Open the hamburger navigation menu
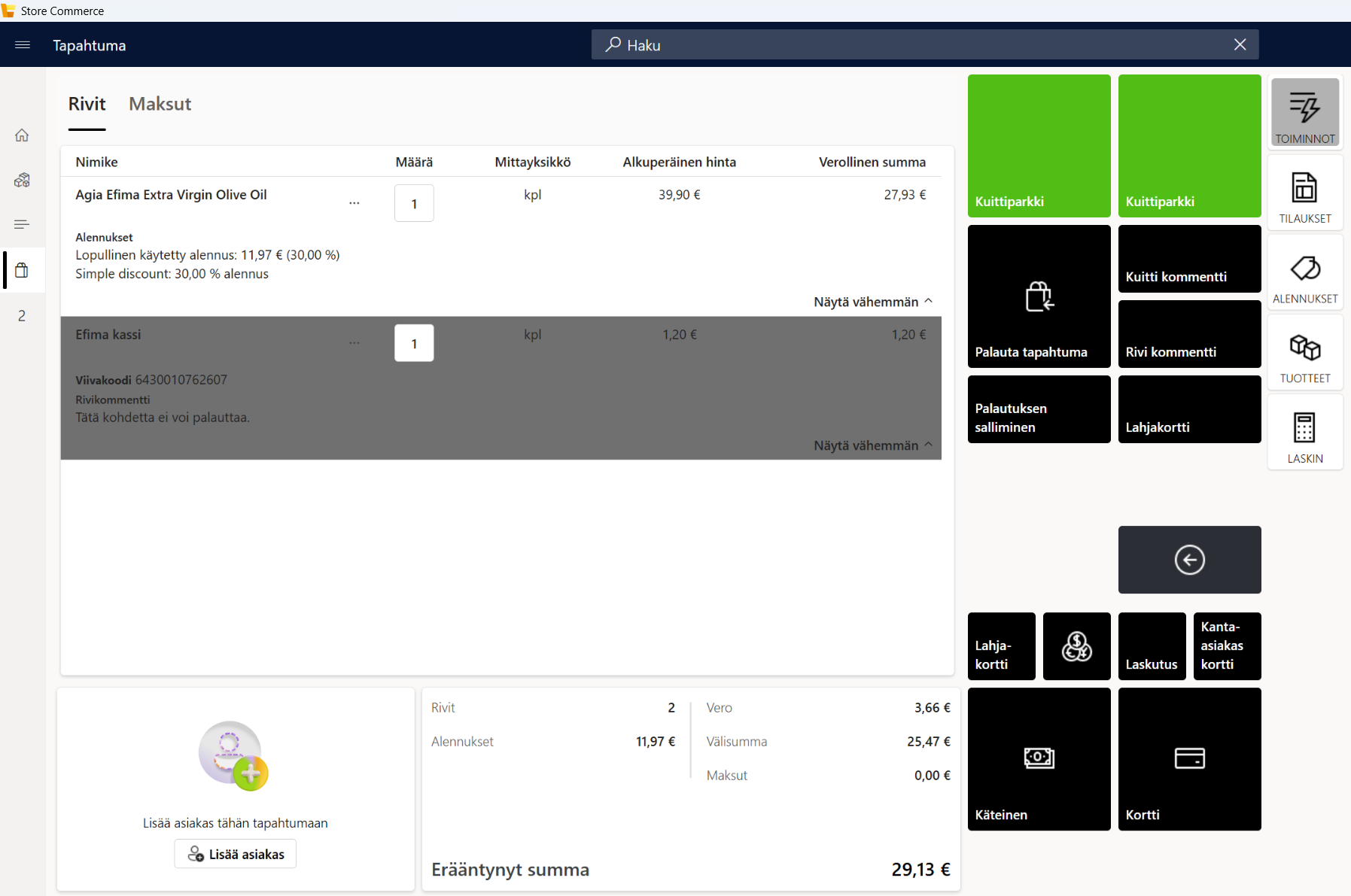Viewport: 1351px width, 896px height. 23,45
